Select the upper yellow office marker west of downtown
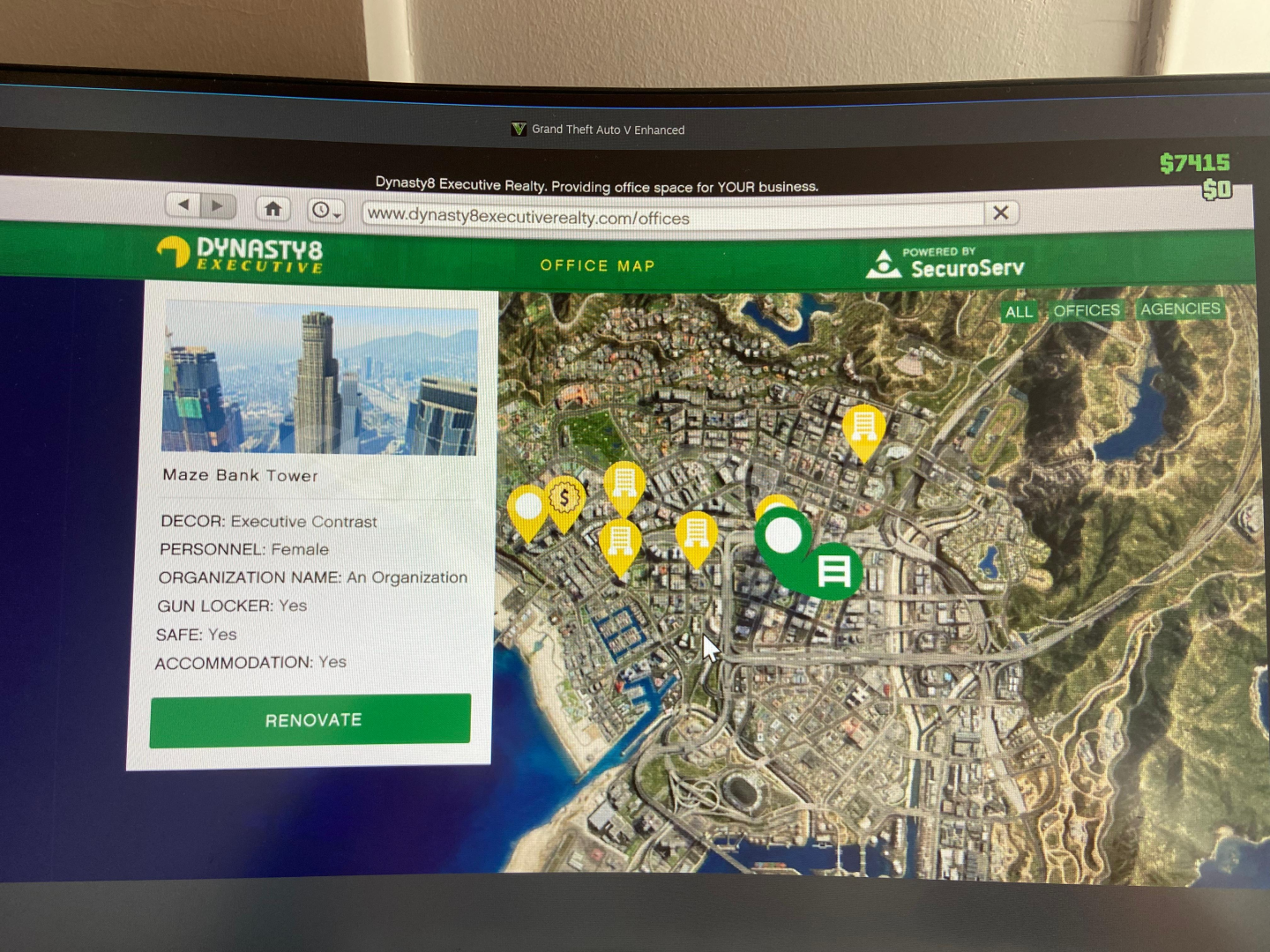The image size is (1270, 952). tap(624, 487)
